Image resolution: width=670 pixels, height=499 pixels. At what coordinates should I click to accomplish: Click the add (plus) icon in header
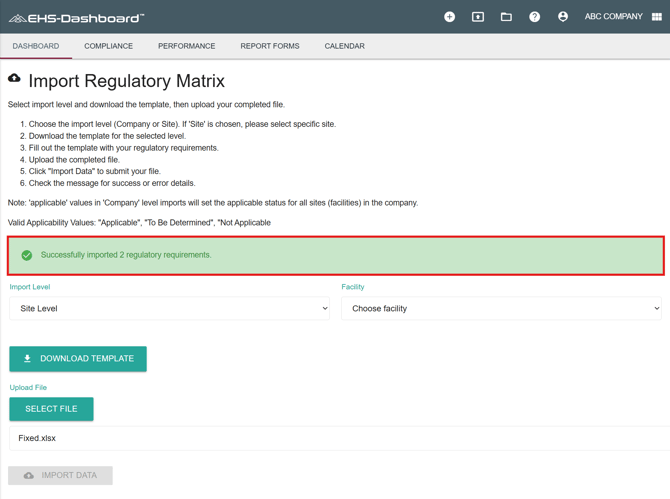tap(449, 17)
